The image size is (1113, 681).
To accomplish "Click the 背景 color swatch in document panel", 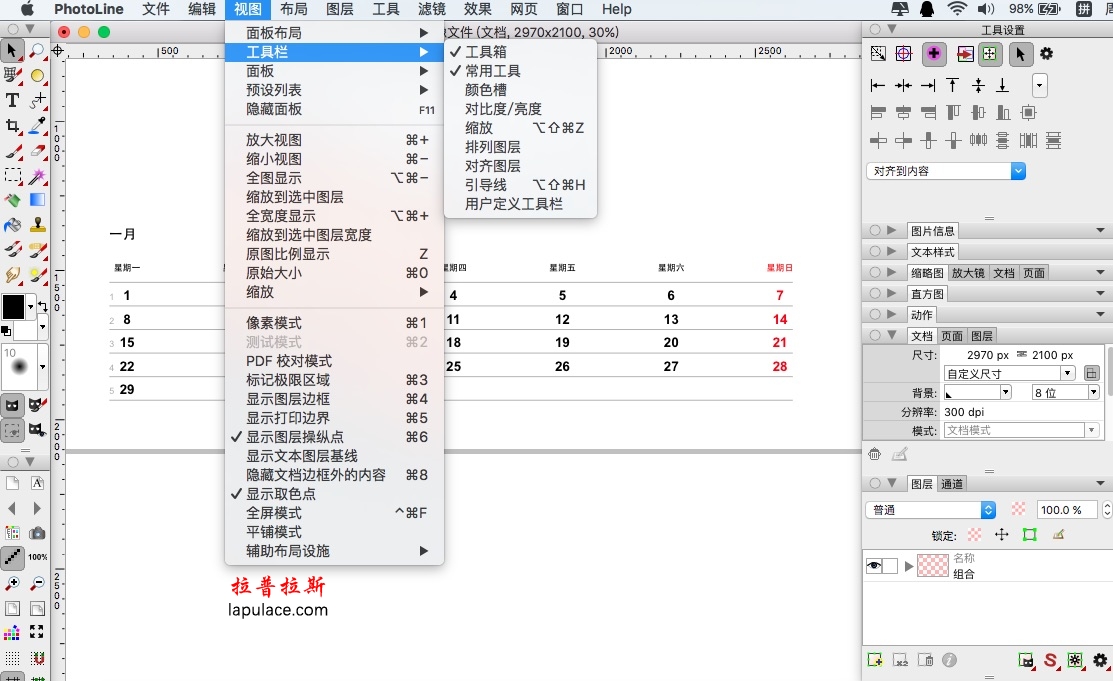I will [x=972, y=393].
